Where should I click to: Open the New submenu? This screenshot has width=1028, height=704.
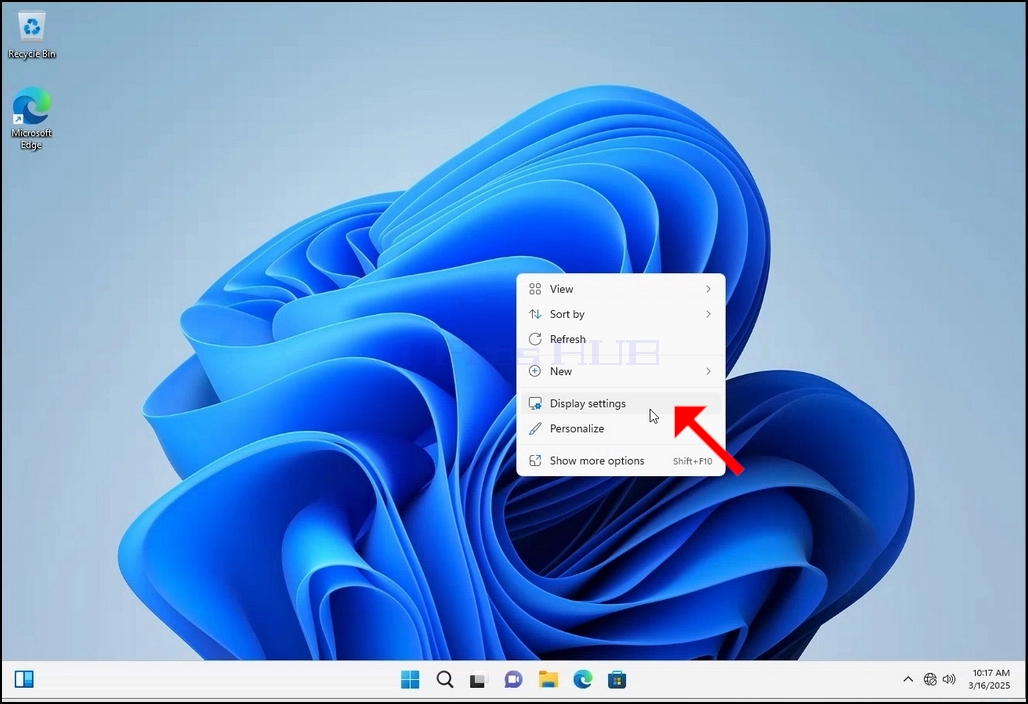(621, 371)
